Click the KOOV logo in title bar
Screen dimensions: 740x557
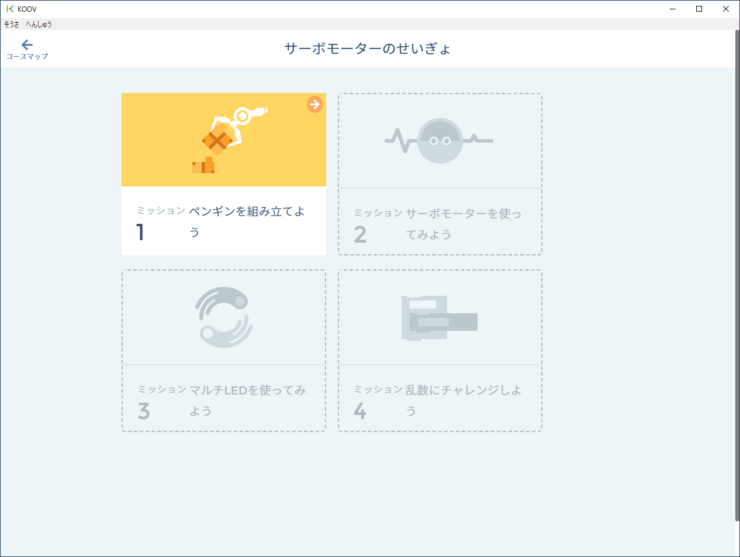click(10, 9)
